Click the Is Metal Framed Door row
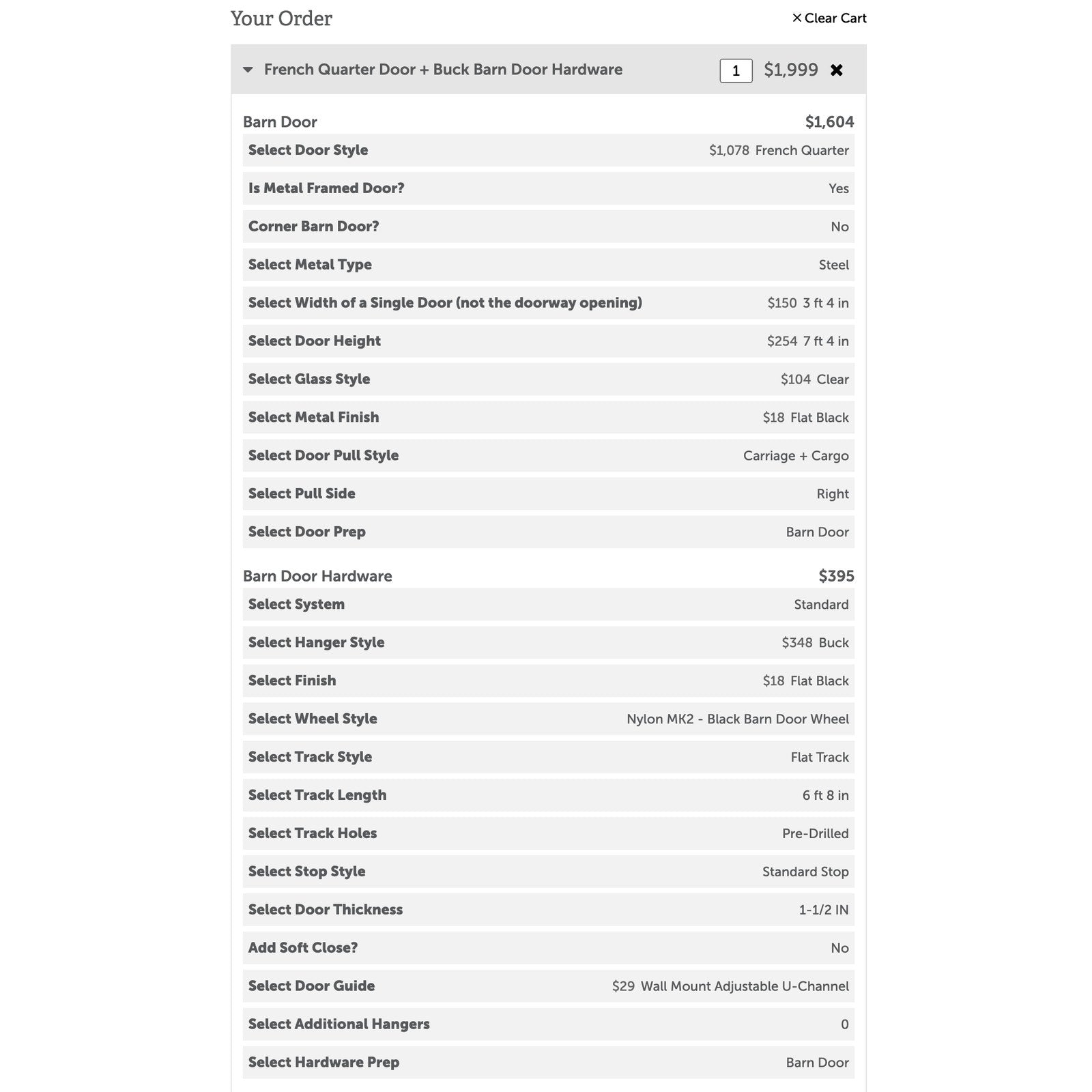This screenshot has height=1092, width=1092. pyautogui.click(x=549, y=188)
